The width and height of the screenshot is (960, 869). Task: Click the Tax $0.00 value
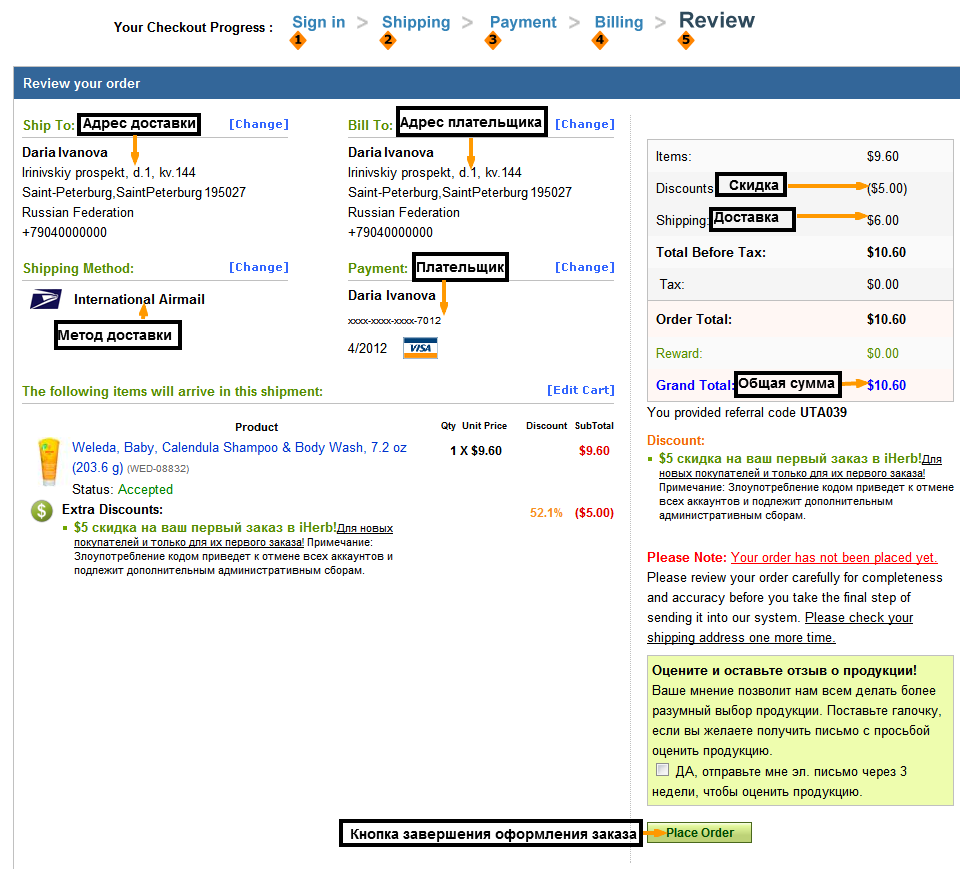click(883, 284)
